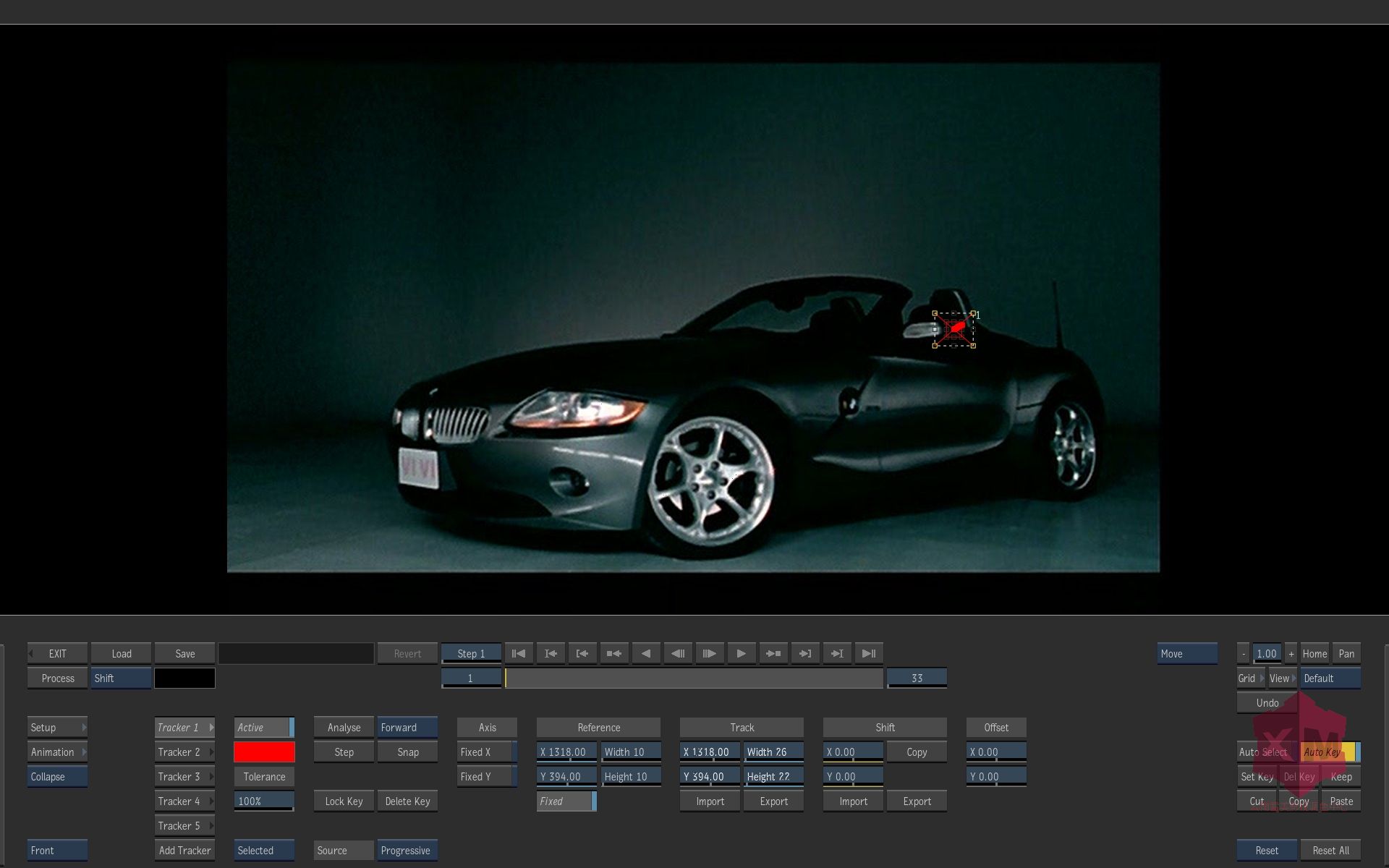The image size is (1389, 868).
Task: Click the Collapse menu button
Action: (x=57, y=776)
